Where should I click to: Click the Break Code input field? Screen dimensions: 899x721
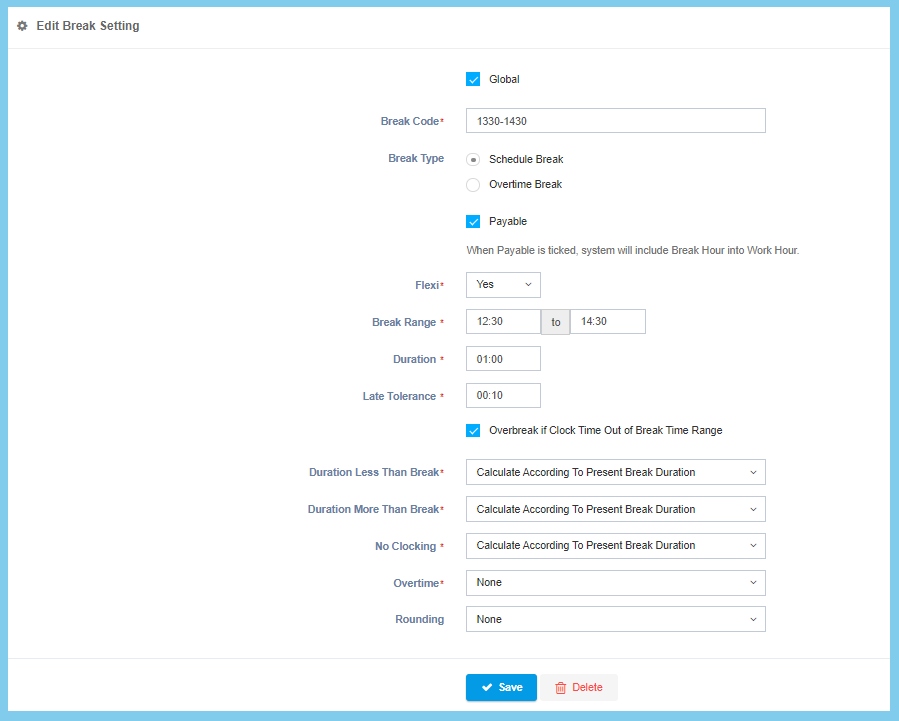pyautogui.click(x=615, y=121)
